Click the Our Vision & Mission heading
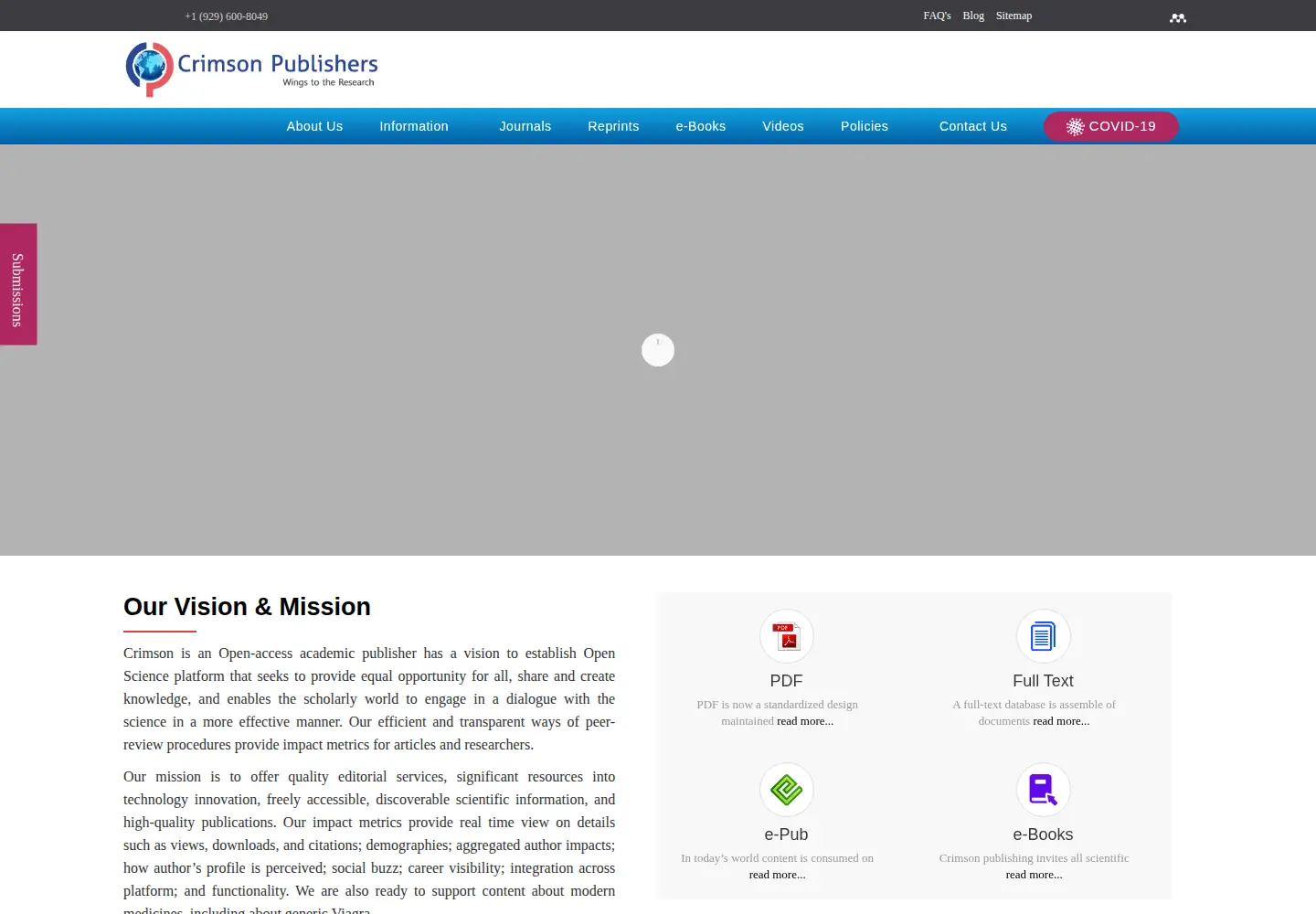 pos(247,607)
